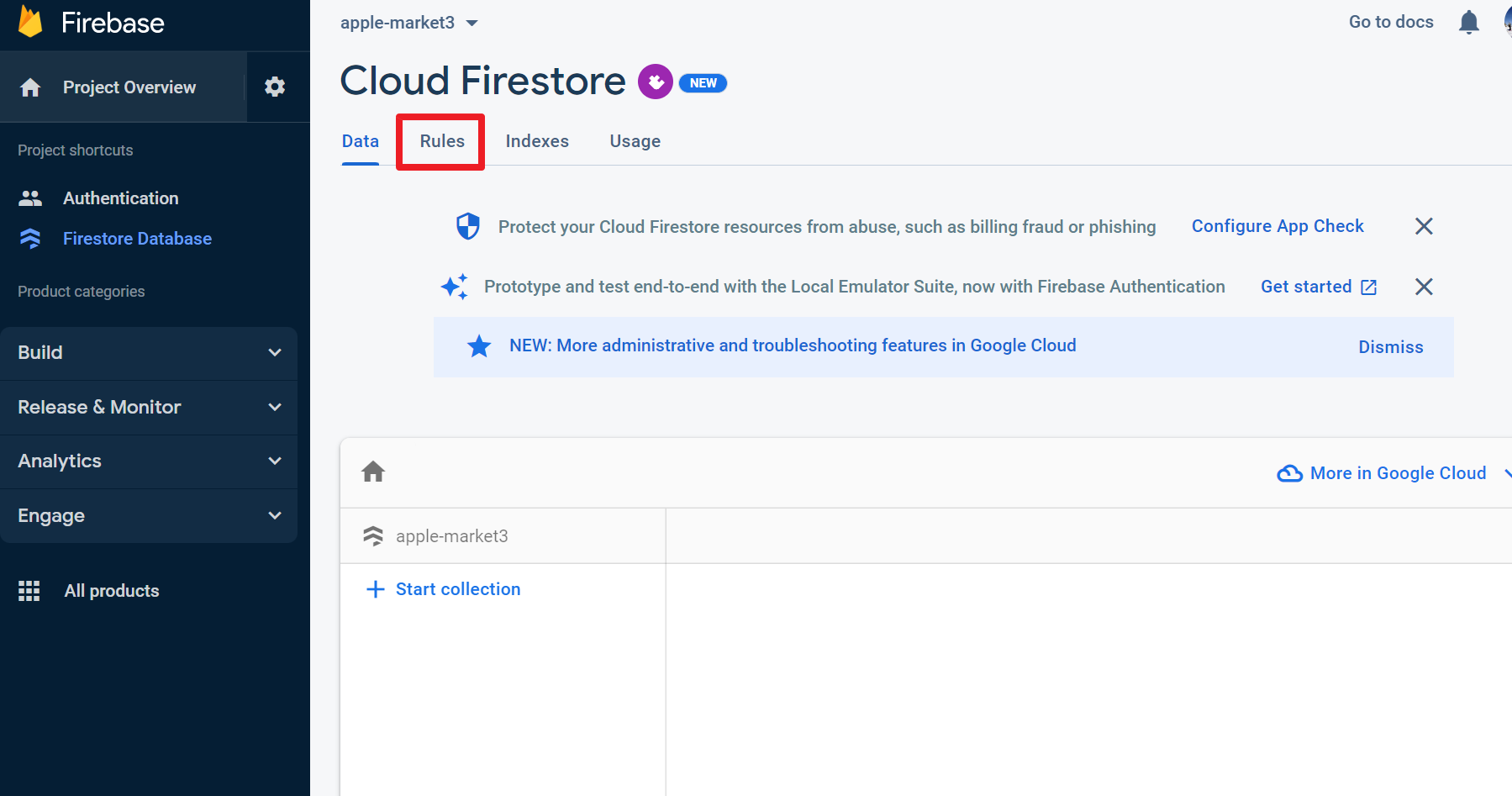Image resolution: width=1512 pixels, height=796 pixels.
Task: Click the apple-market3 database layers icon
Action: 373,535
